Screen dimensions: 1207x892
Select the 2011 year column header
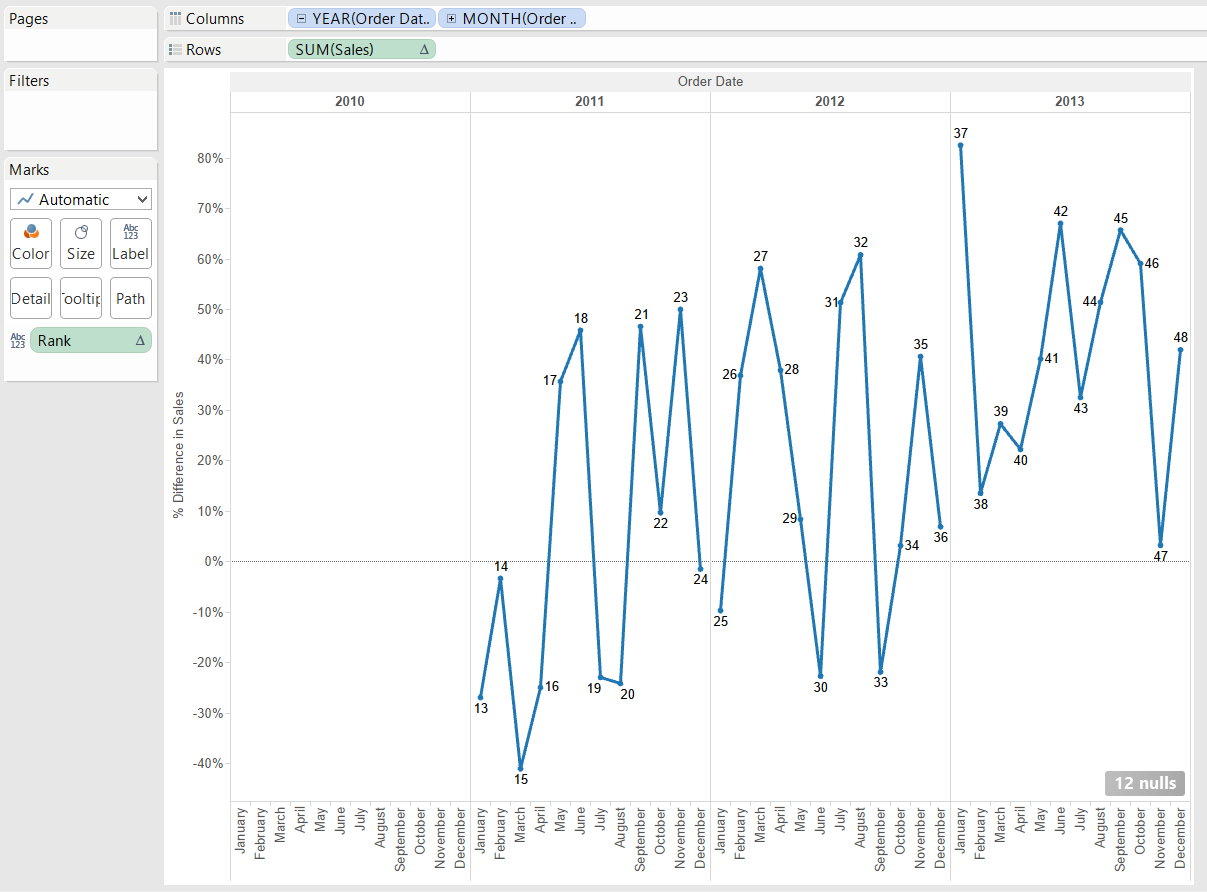[x=589, y=102]
